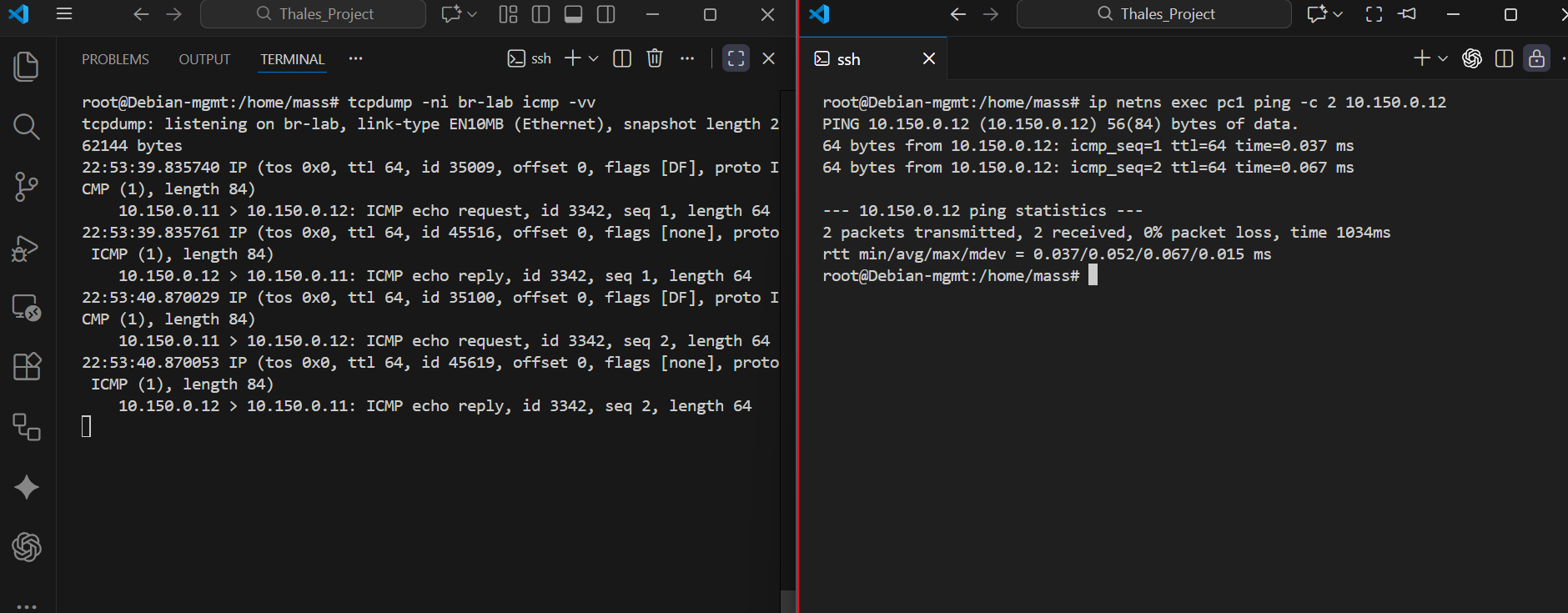Click the Thales_Project search box in left window
Screen dimensions: 1568x613
click(x=314, y=14)
